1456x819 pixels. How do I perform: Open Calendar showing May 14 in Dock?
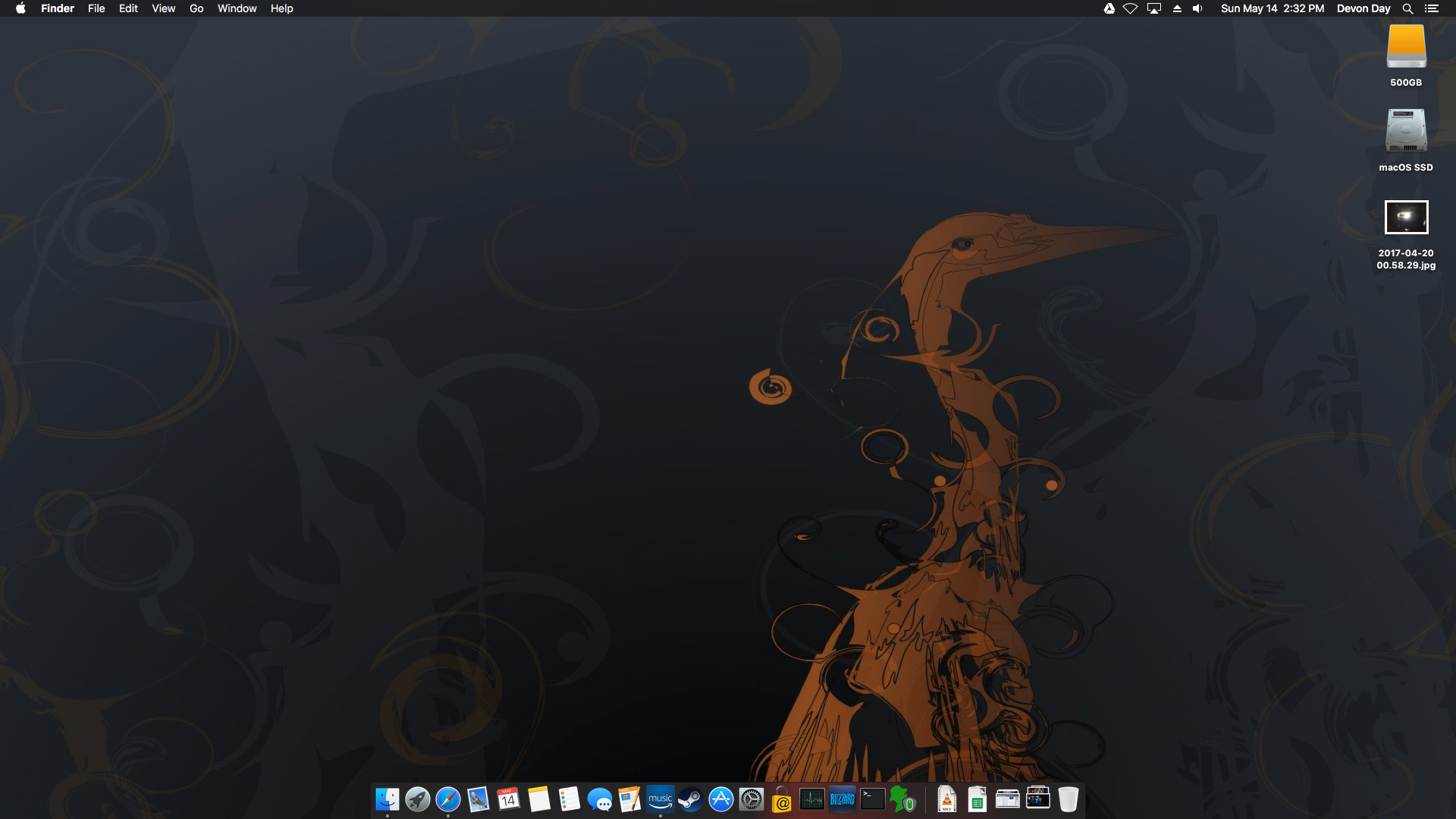509,799
